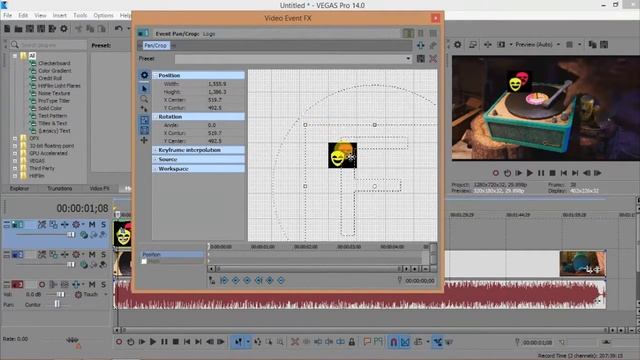Arm the audio track for record
Viewport: 640px width, 360px height.
point(42,284)
